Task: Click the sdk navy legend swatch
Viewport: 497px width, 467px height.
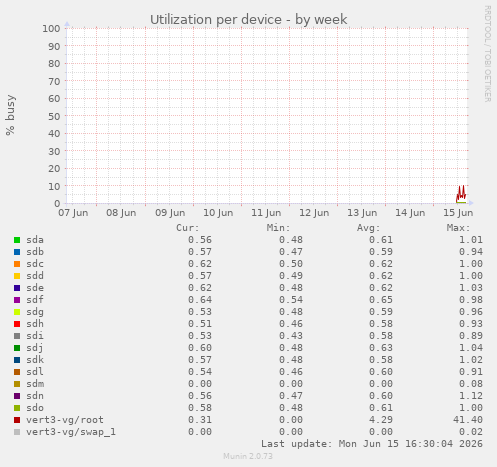Action: click(17, 360)
